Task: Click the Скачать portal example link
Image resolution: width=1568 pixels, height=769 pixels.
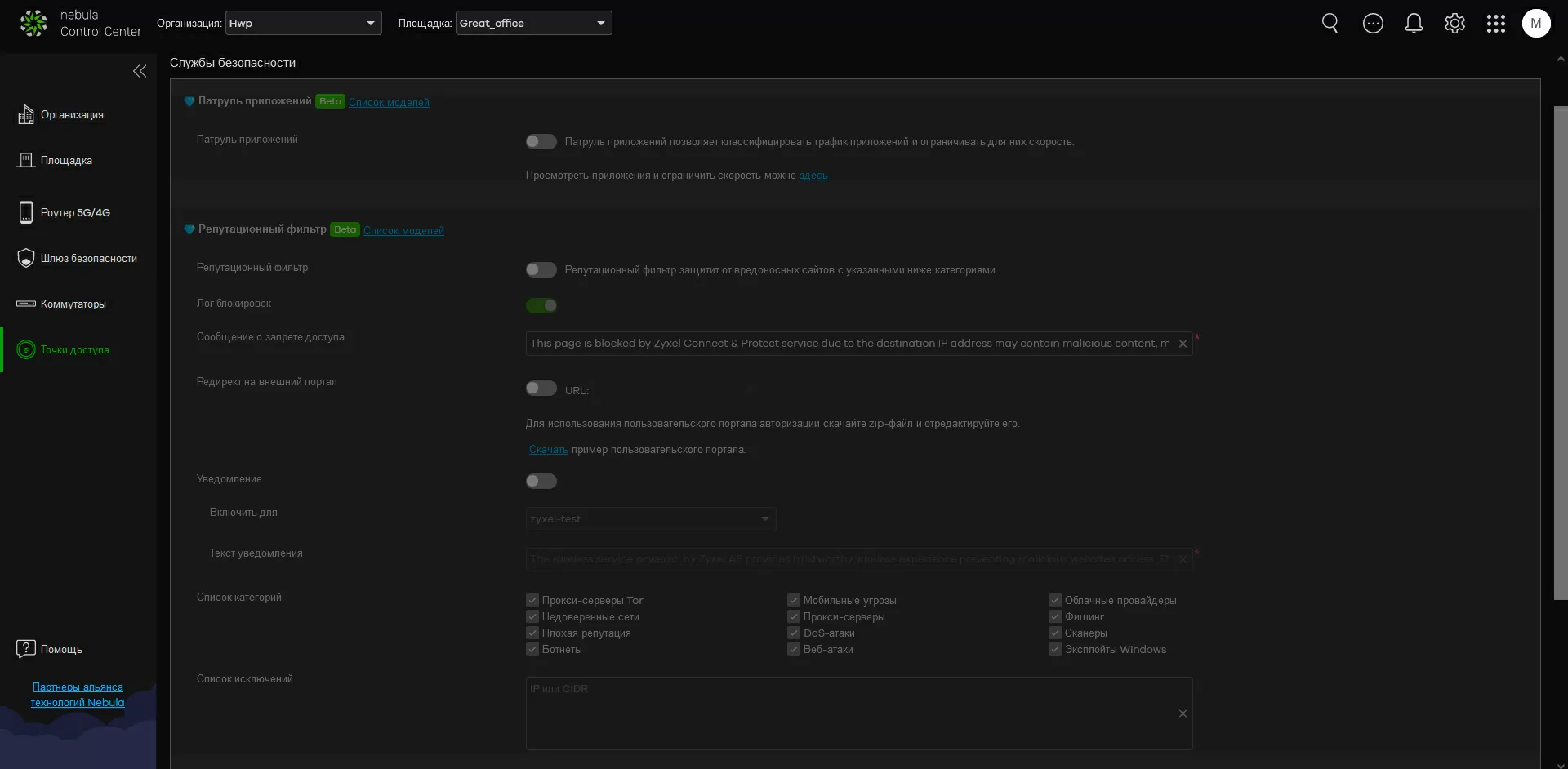Action: coord(548,450)
